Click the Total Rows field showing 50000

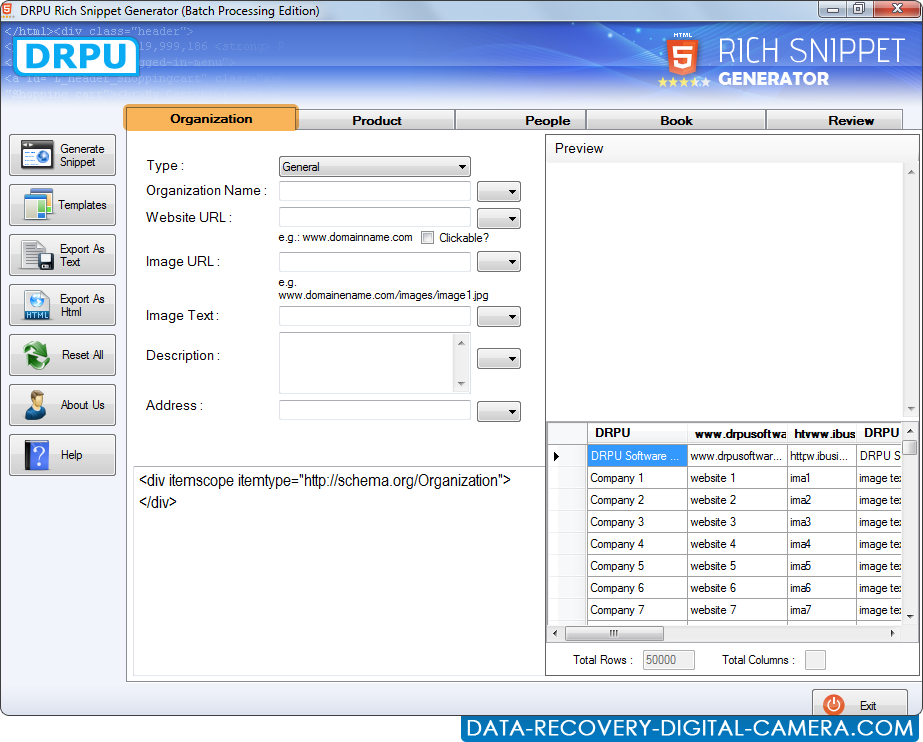(x=669, y=660)
